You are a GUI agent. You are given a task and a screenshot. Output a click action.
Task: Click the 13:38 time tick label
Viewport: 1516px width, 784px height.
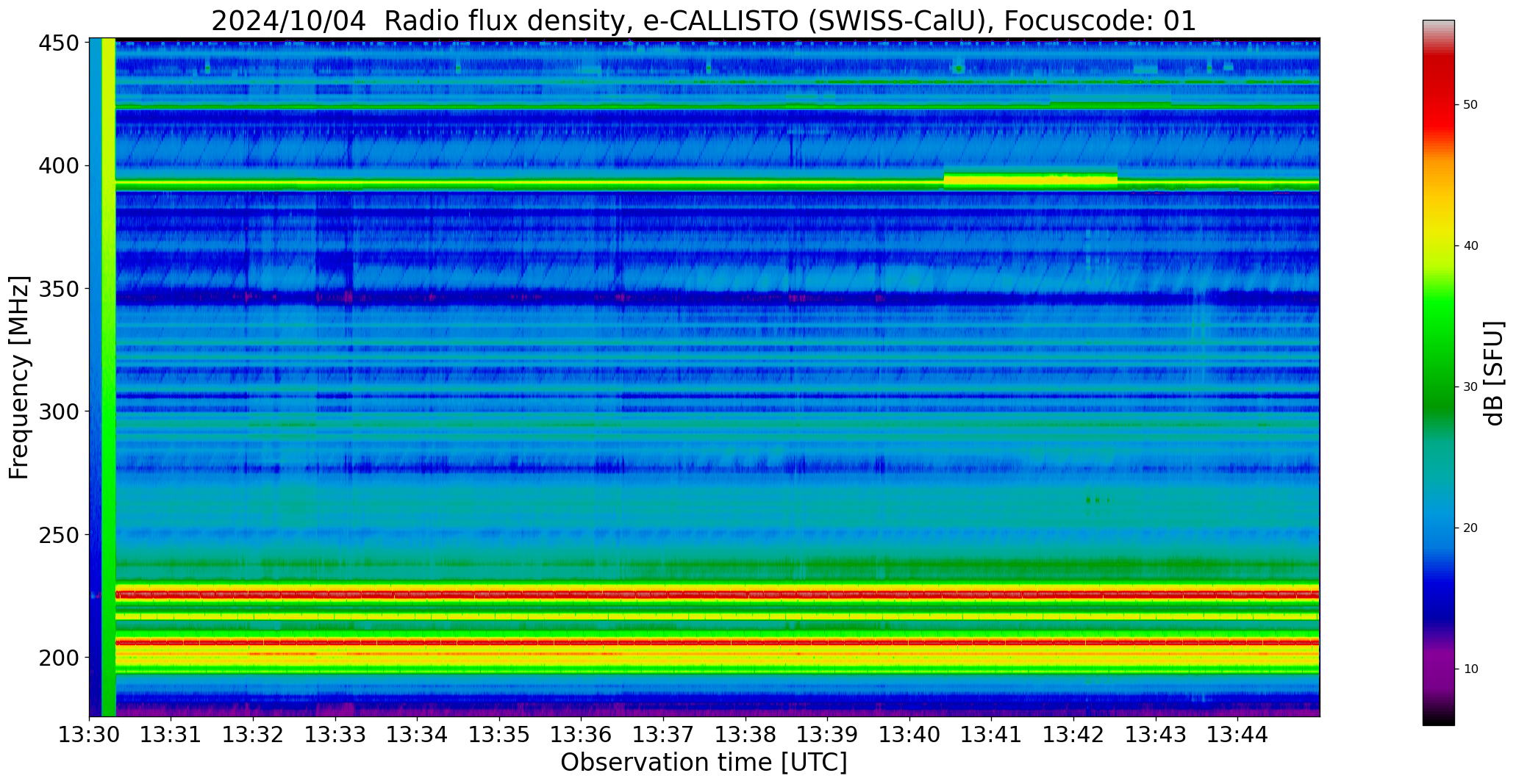pyautogui.click(x=746, y=734)
